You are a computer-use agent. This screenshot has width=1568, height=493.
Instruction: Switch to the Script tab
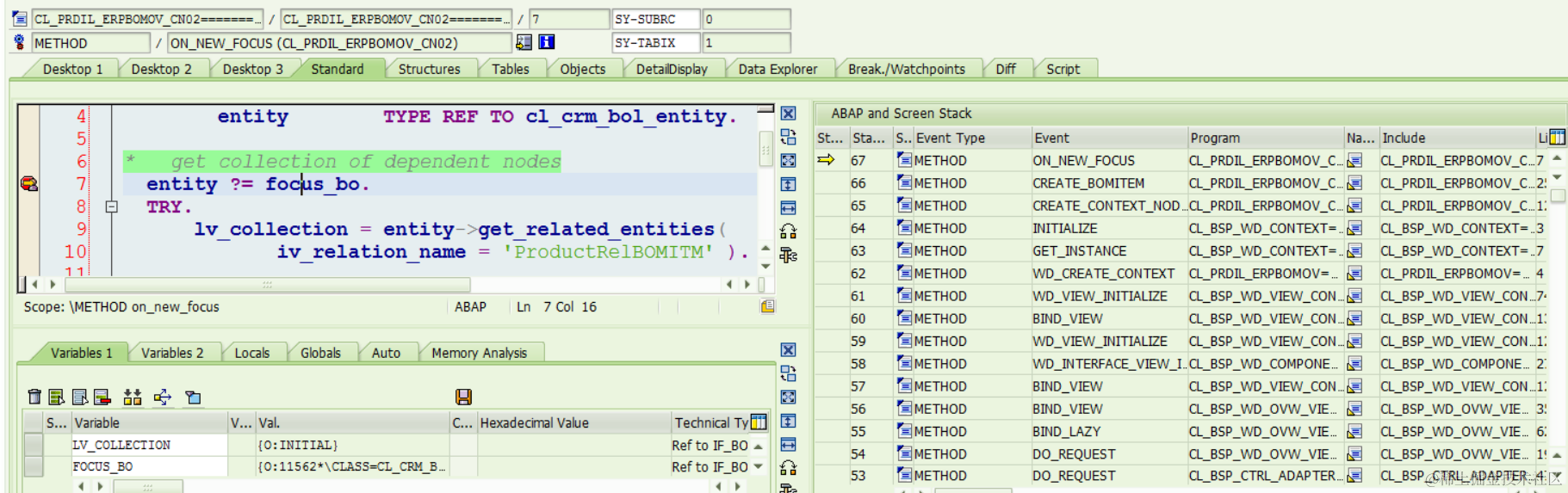click(1063, 69)
